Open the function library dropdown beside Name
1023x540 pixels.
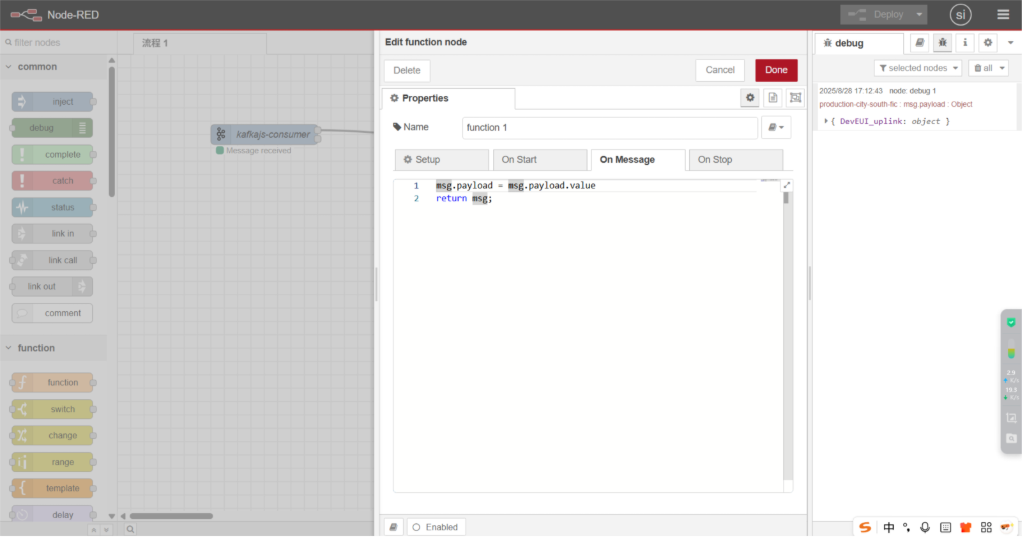coord(776,128)
